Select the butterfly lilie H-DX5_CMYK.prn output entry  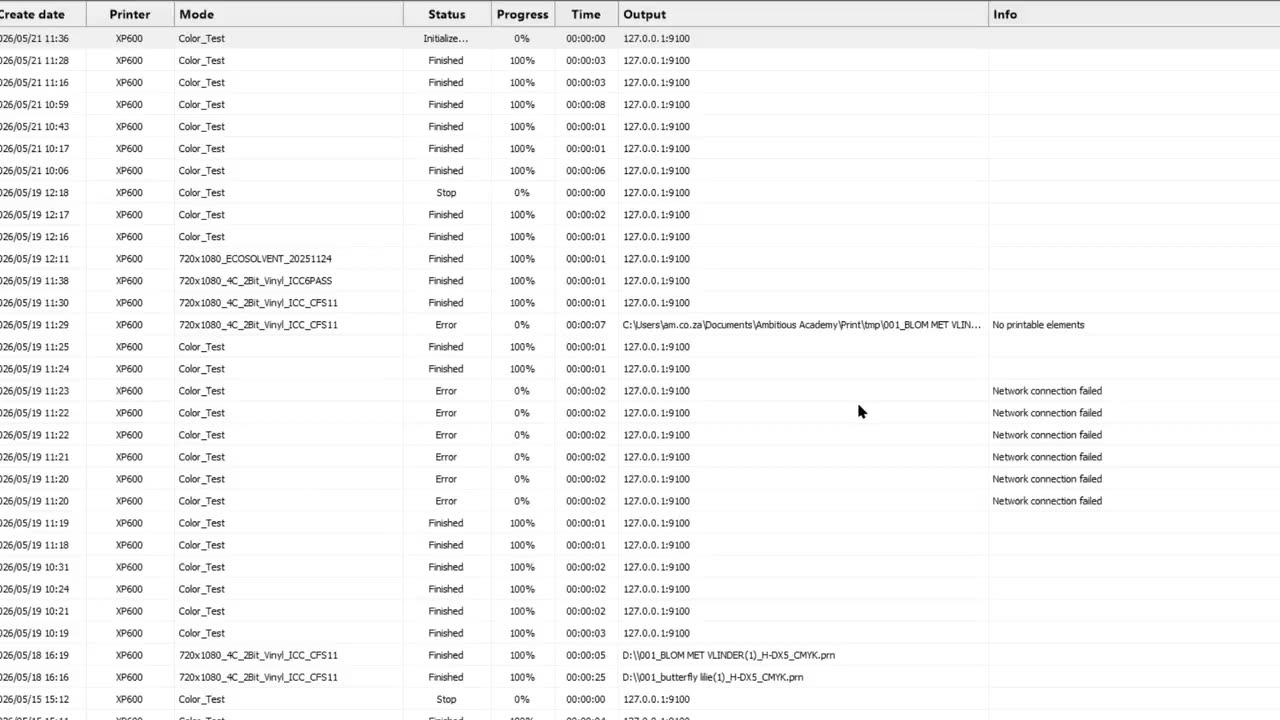click(713, 677)
